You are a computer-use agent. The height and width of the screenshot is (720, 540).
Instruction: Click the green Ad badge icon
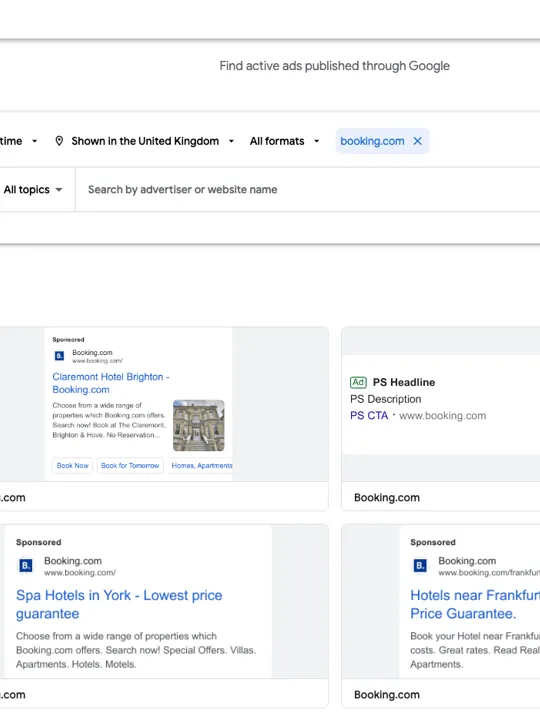pyautogui.click(x=358, y=382)
